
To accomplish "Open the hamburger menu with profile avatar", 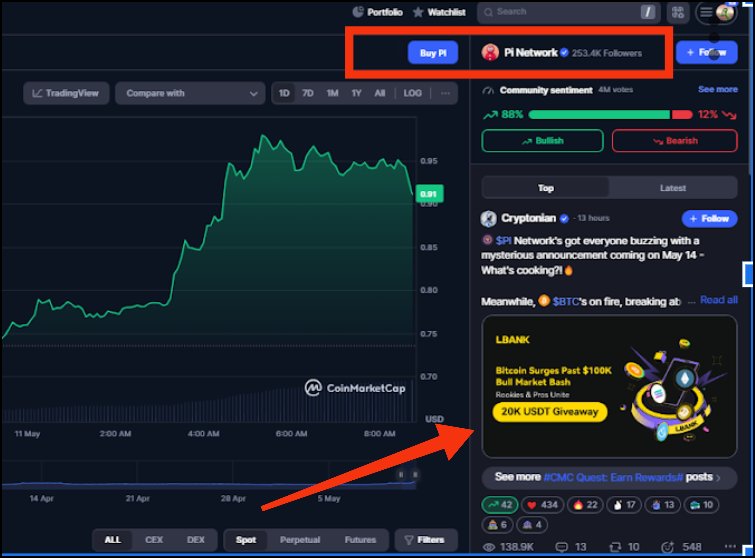I will [716, 13].
